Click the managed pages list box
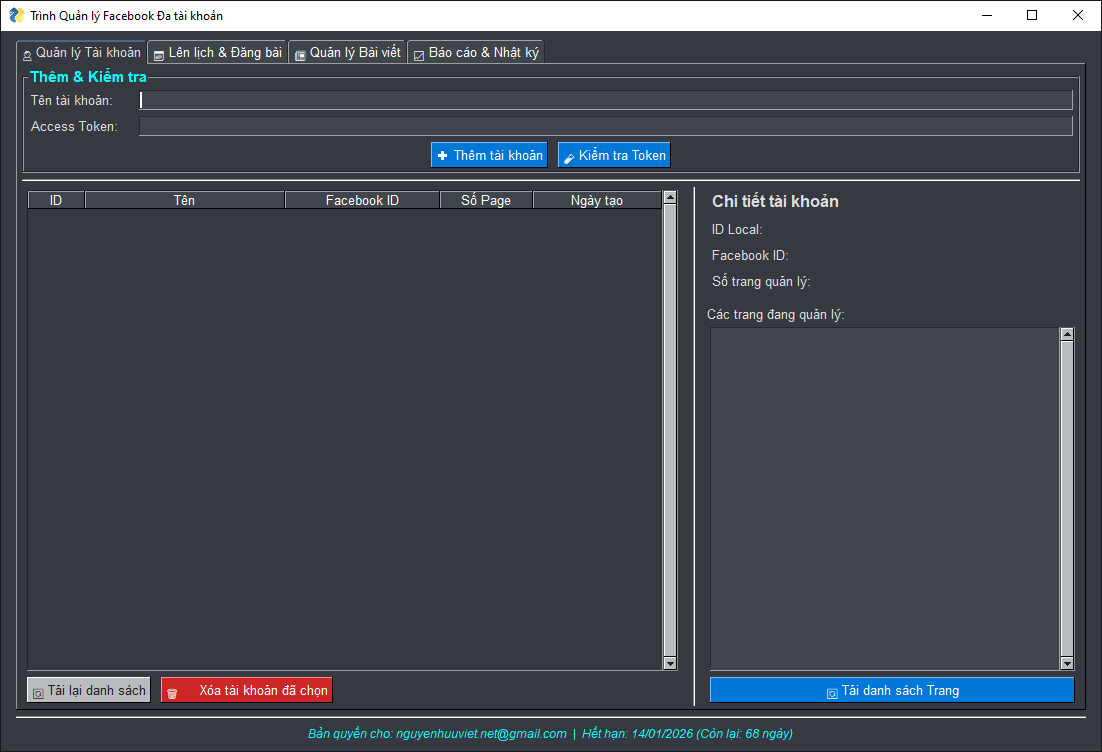The height and width of the screenshot is (752, 1102). [885, 499]
